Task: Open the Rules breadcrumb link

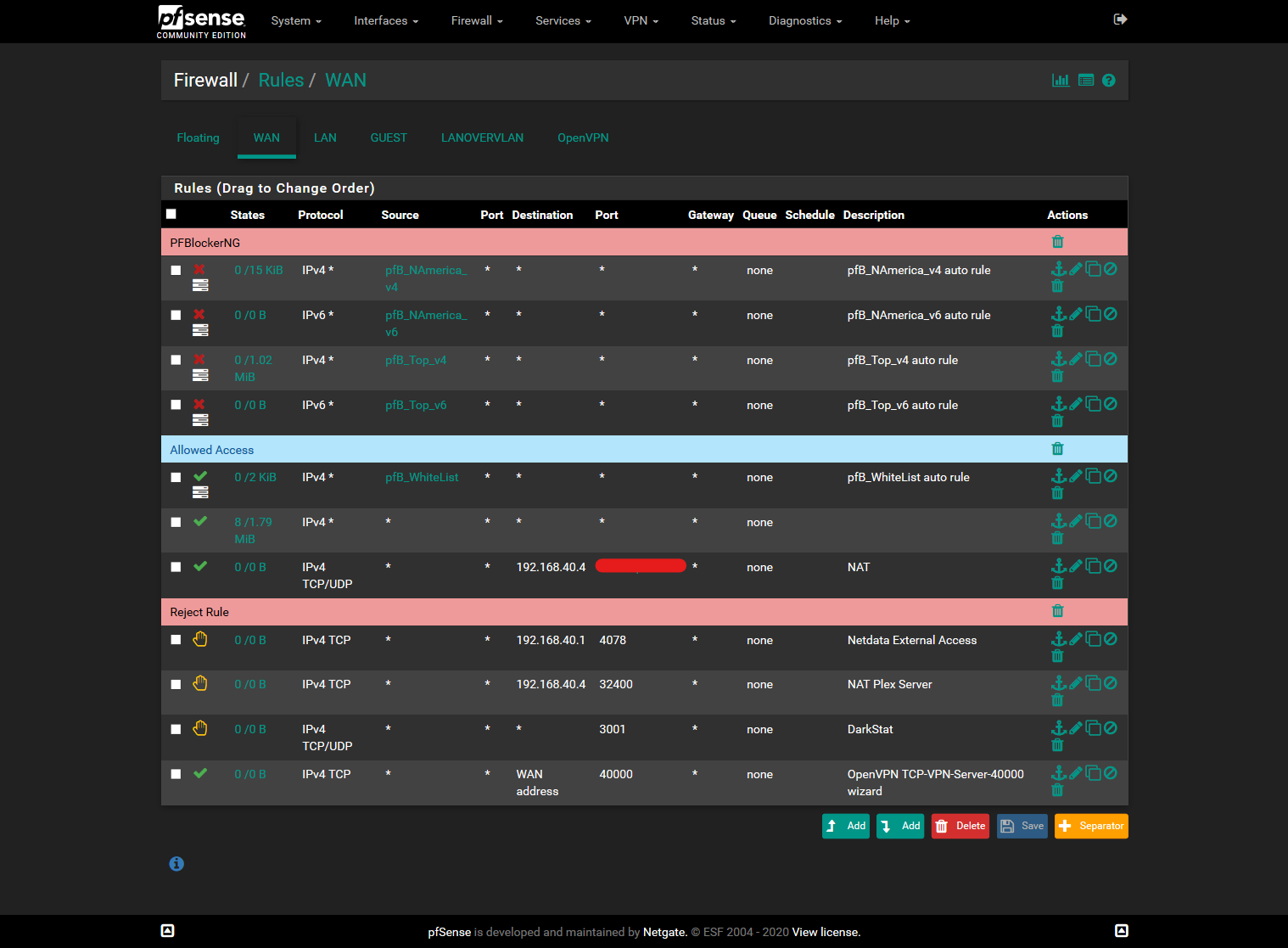Action: [x=281, y=80]
